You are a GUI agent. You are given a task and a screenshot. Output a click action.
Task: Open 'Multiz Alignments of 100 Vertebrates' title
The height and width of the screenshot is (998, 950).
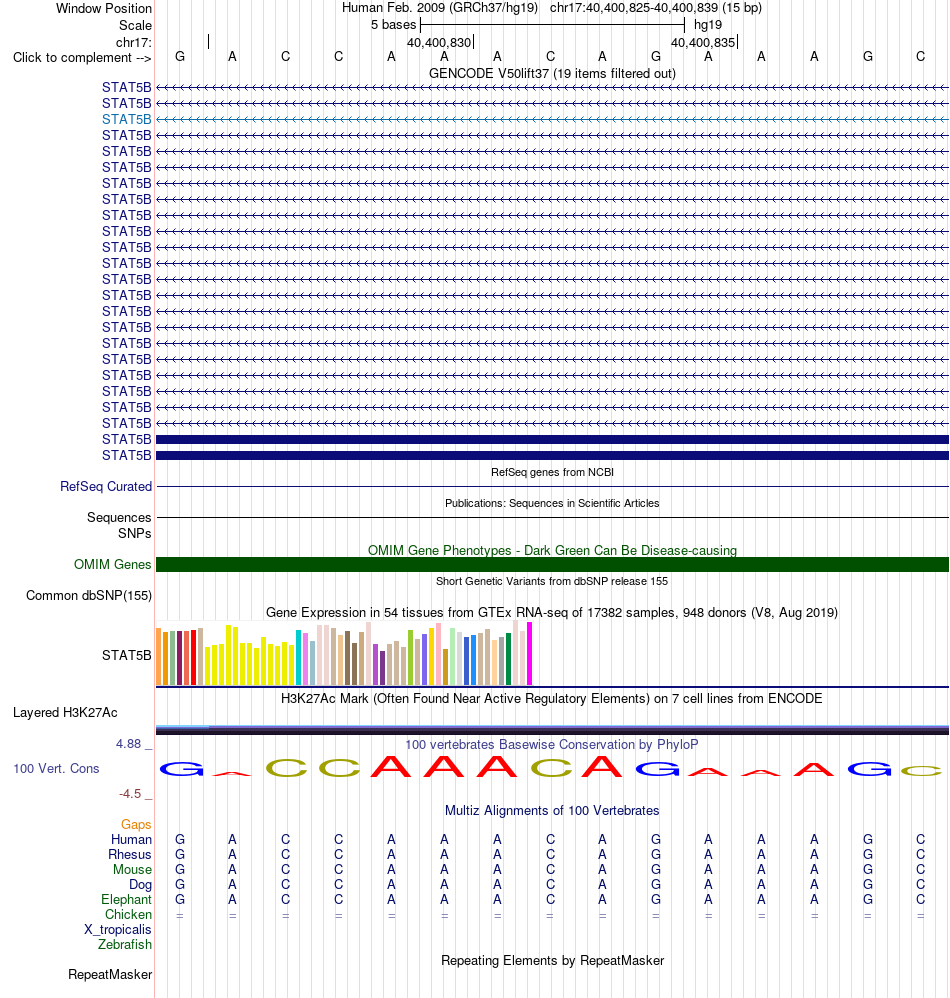[552, 810]
